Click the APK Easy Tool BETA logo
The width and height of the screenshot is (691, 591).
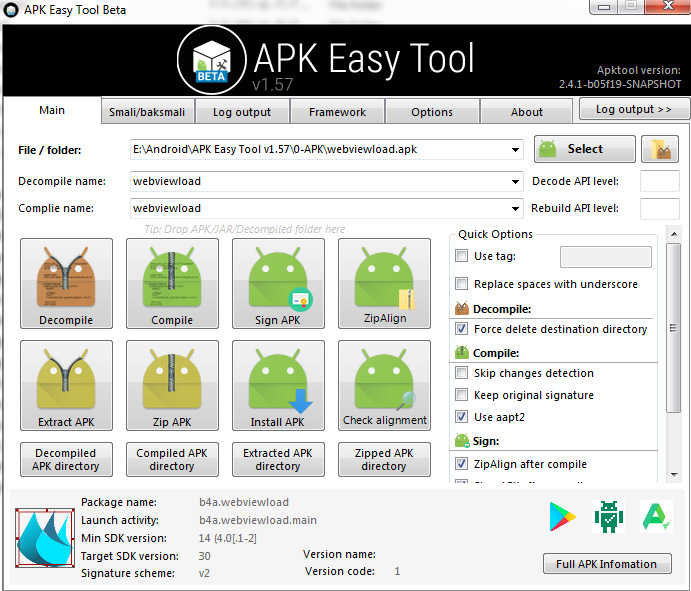coord(212,60)
